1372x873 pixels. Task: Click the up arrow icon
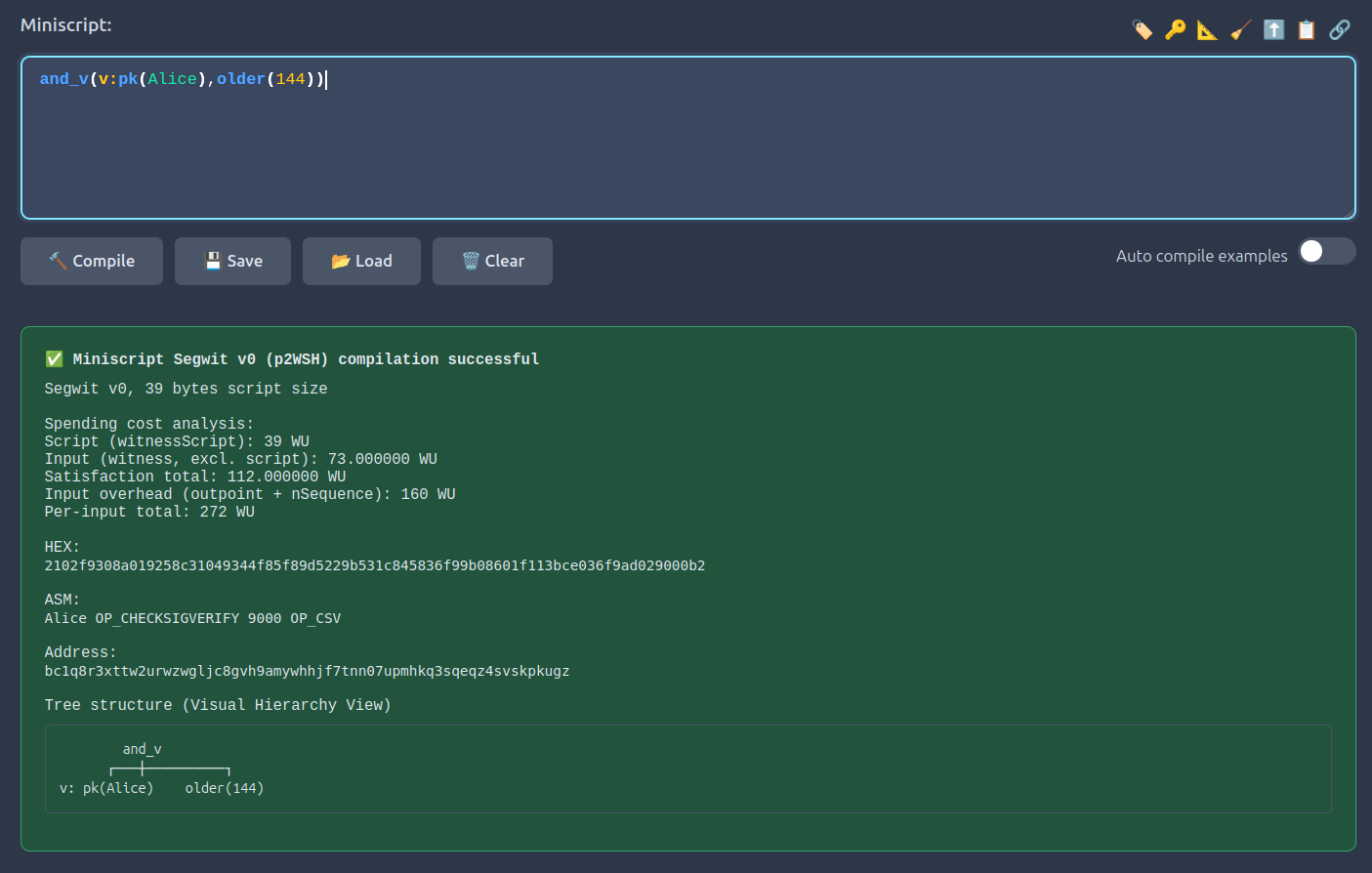click(x=1273, y=30)
